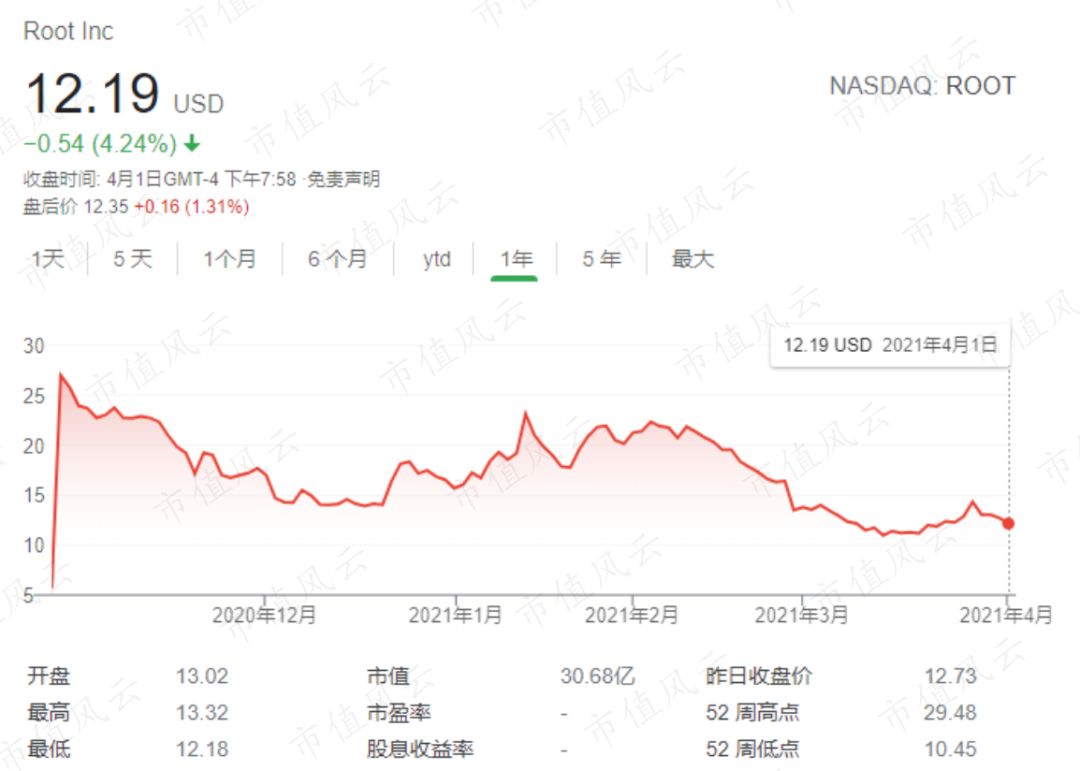Click the 2021年3月 axis label

tap(801, 615)
